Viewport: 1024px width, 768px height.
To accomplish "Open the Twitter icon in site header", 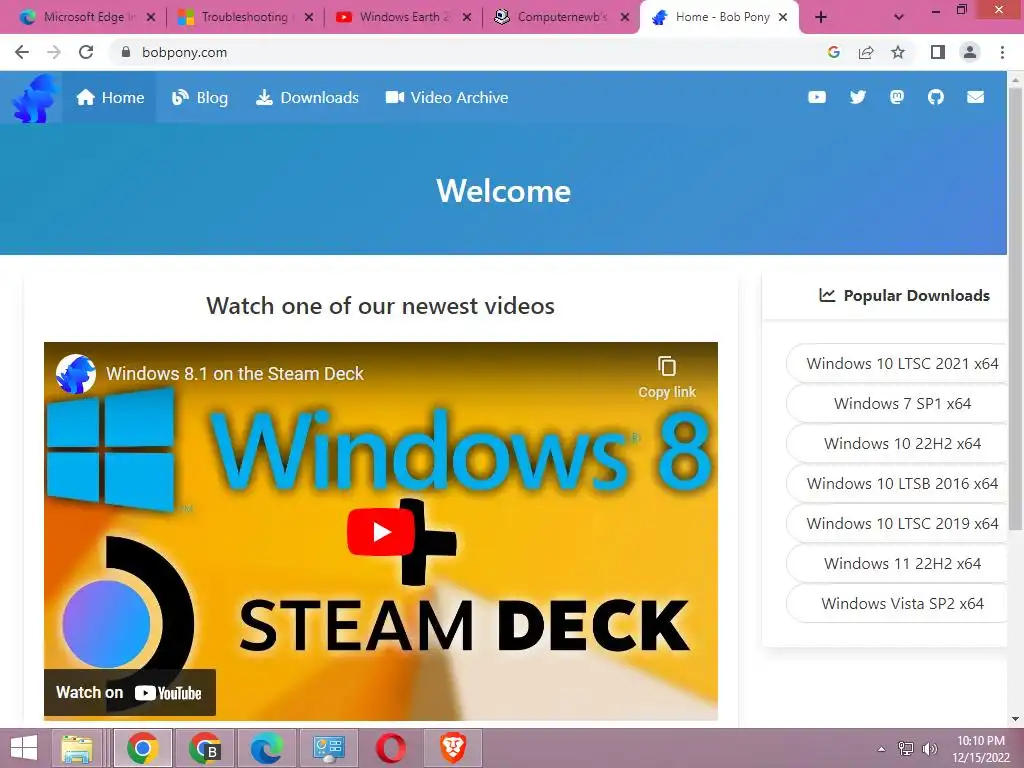I will pos(857,97).
